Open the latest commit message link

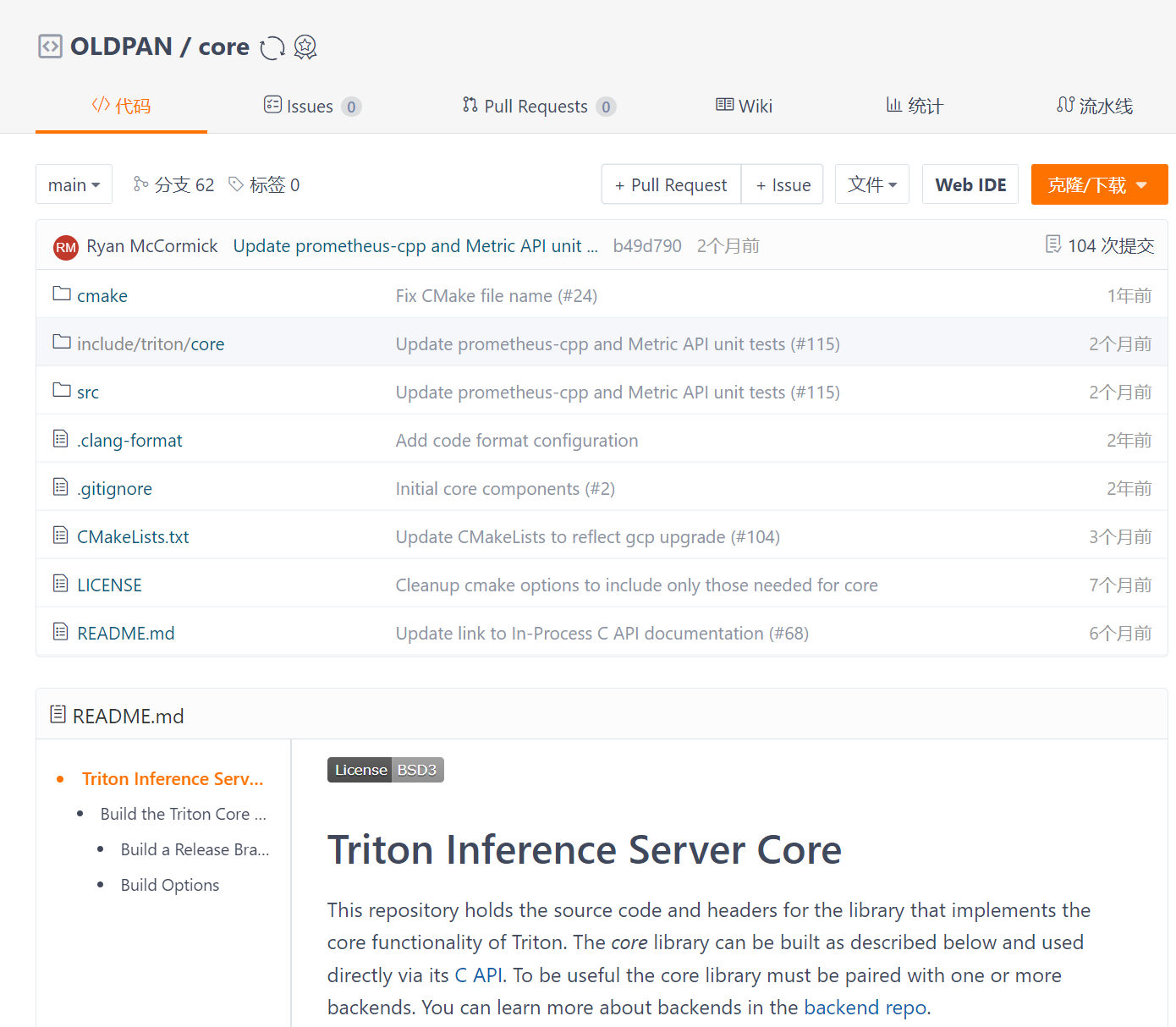point(415,246)
